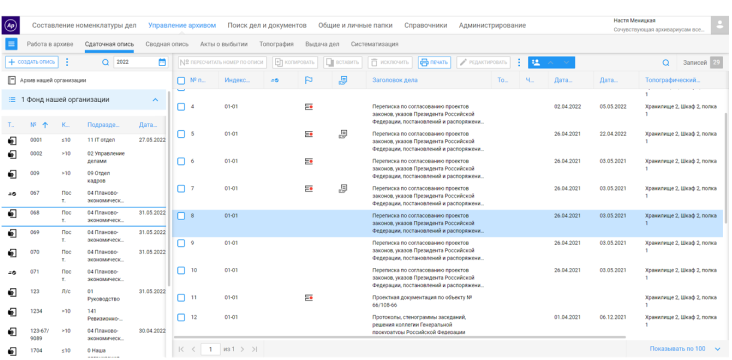Check the checkbox for row 4
Viewport: 732px width, 360px height.
(x=181, y=107)
